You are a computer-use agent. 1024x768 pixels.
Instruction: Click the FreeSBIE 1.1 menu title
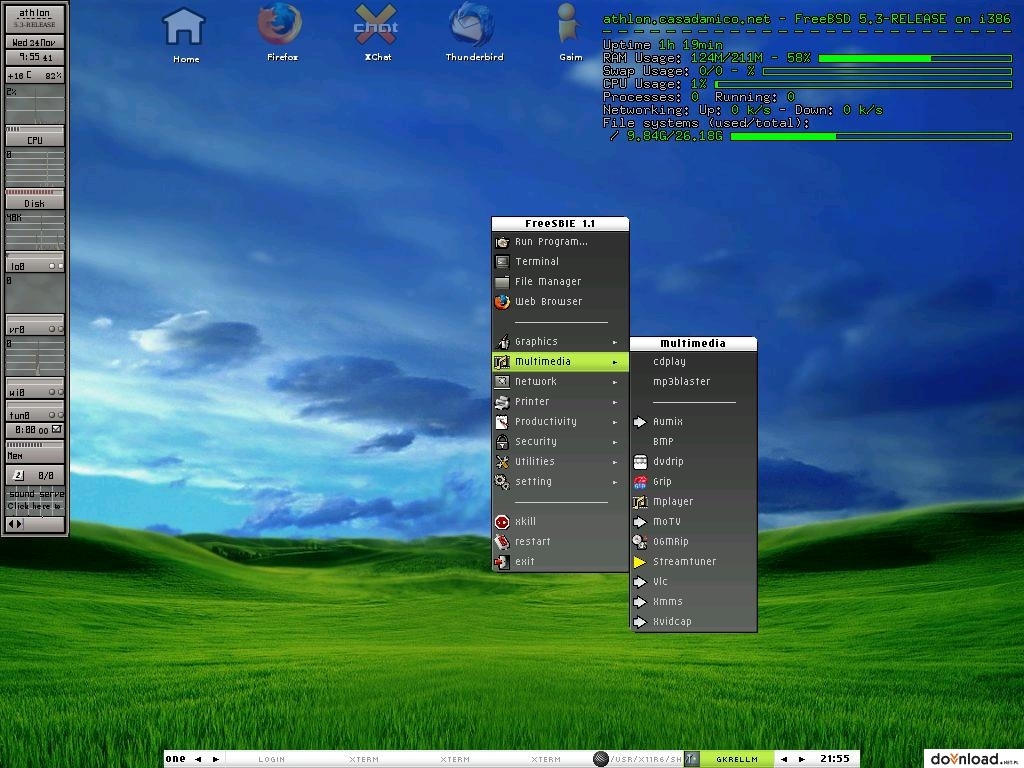(x=560, y=224)
